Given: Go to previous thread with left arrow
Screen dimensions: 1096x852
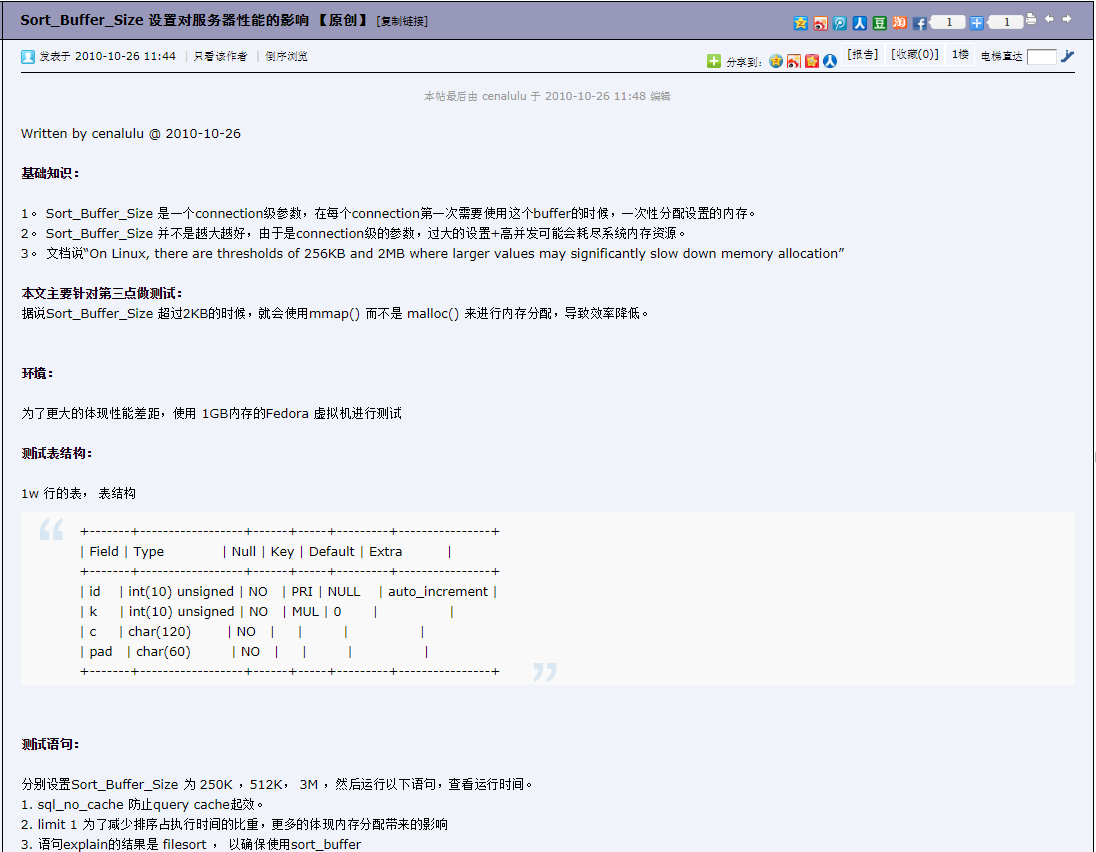Looking at the screenshot, I should click(x=1049, y=20).
